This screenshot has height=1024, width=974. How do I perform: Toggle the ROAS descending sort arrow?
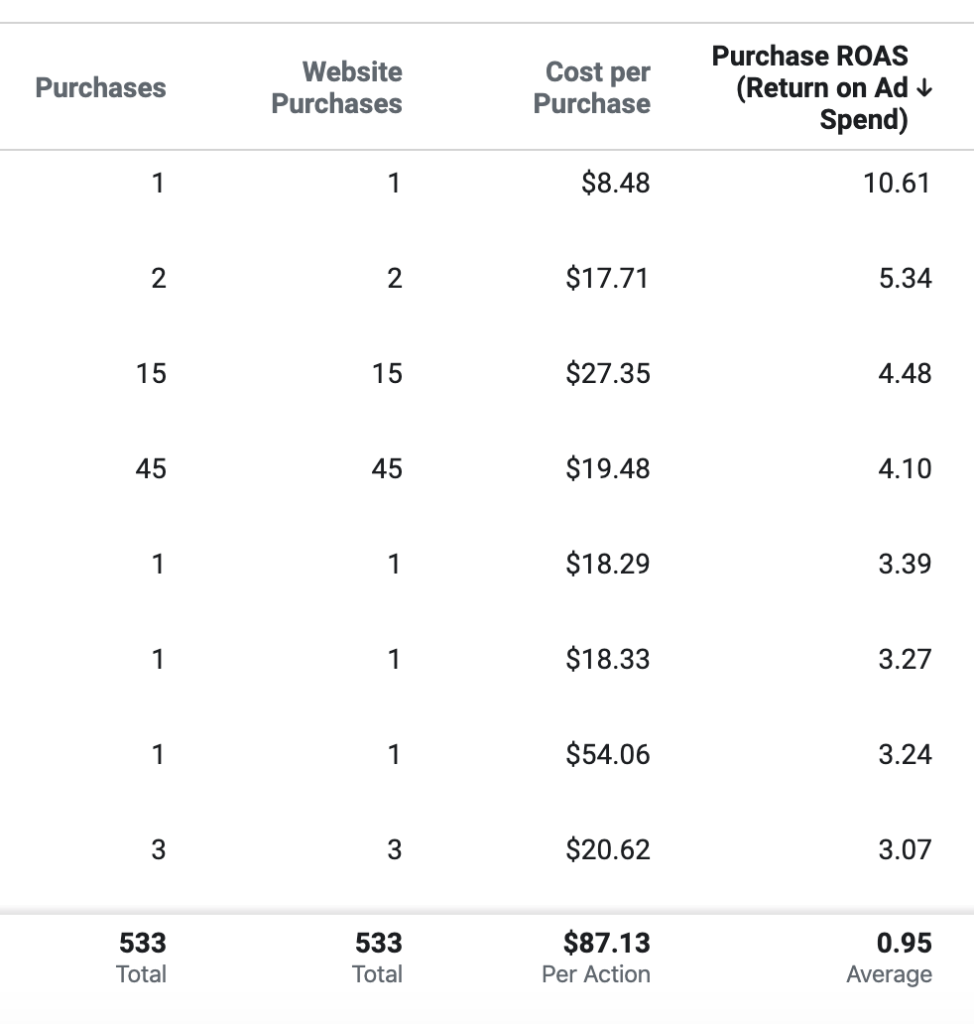click(924, 88)
